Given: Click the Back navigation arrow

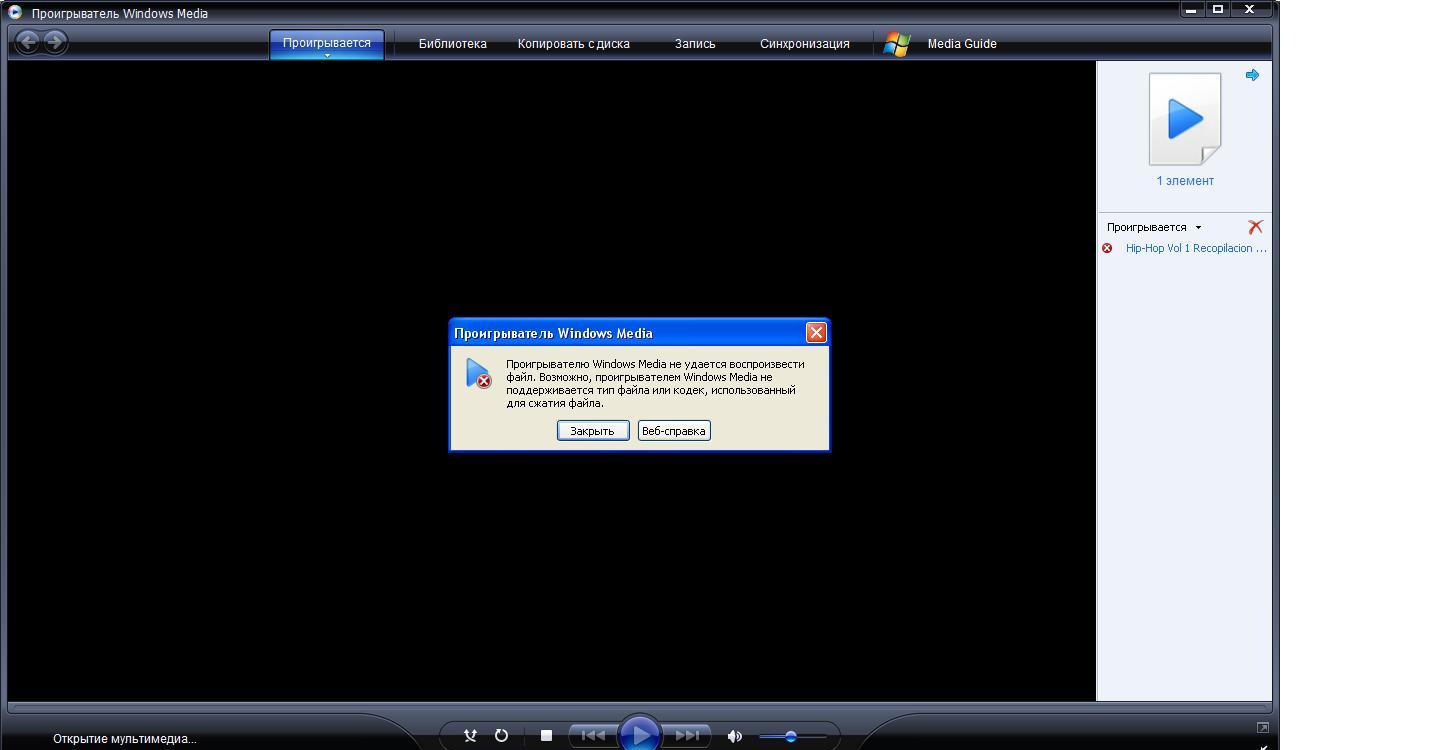Looking at the screenshot, I should 28,42.
